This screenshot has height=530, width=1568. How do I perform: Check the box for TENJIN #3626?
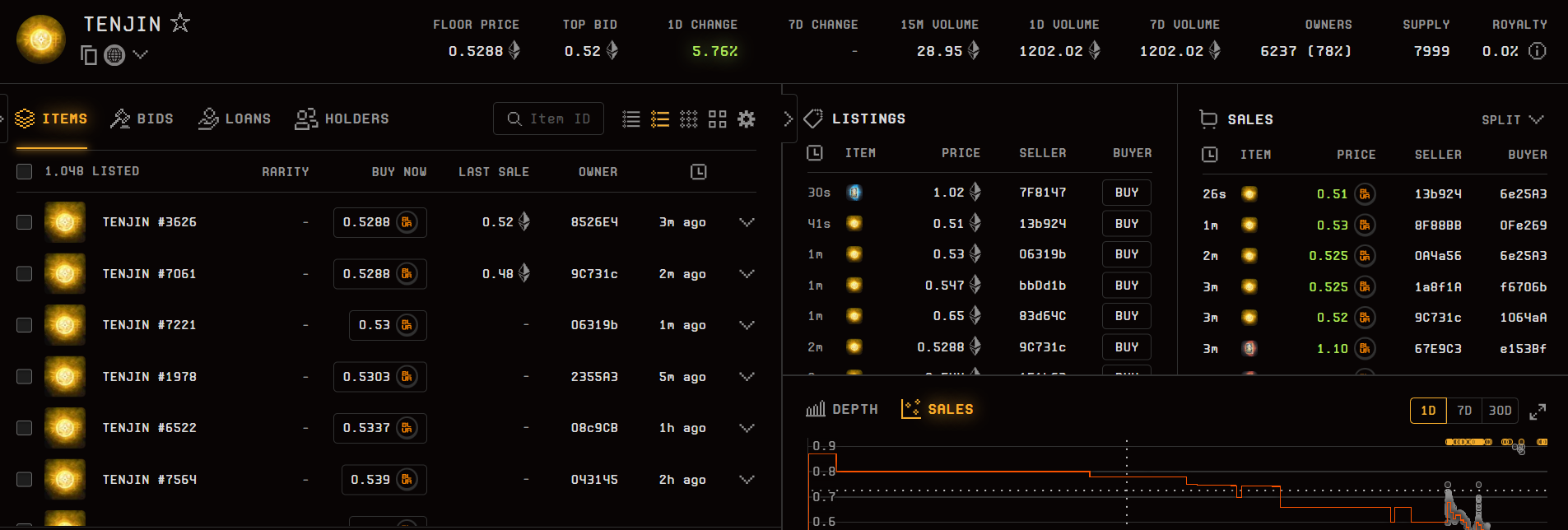pos(25,222)
